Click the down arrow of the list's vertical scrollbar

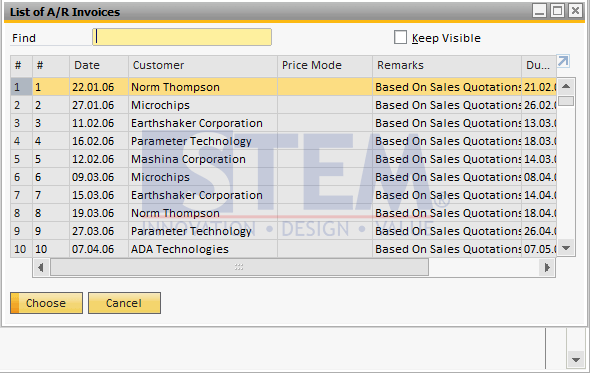(566, 248)
